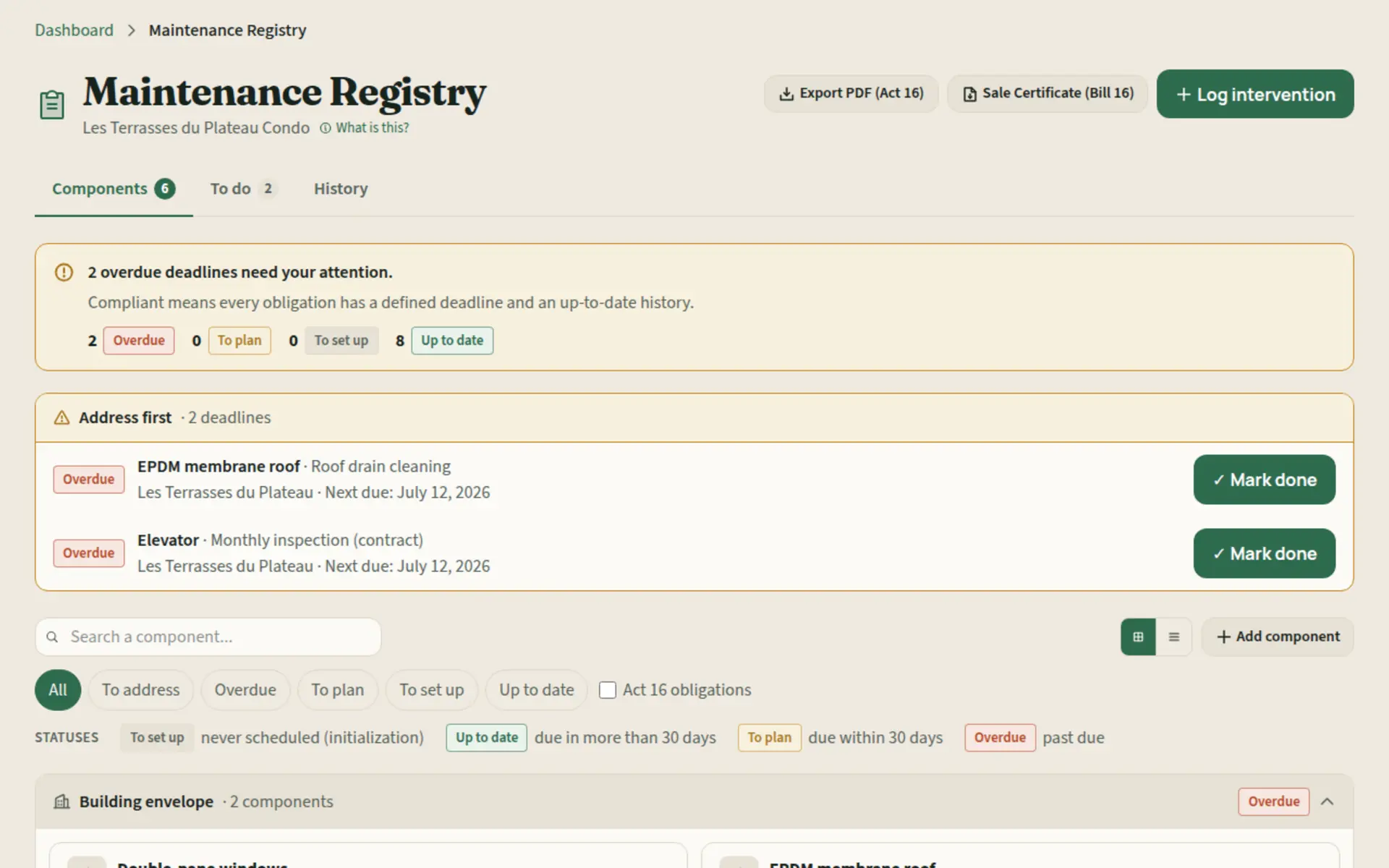
Task: Click Export PDF (Act 16) button
Action: [851, 93]
